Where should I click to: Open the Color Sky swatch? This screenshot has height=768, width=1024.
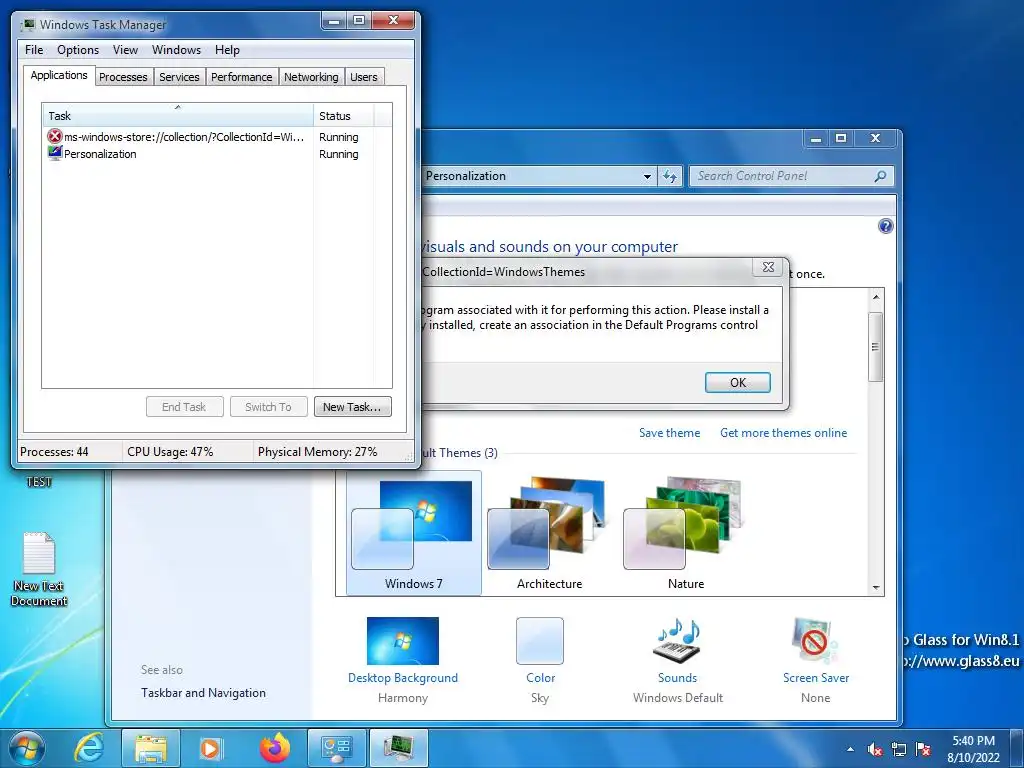pos(539,641)
